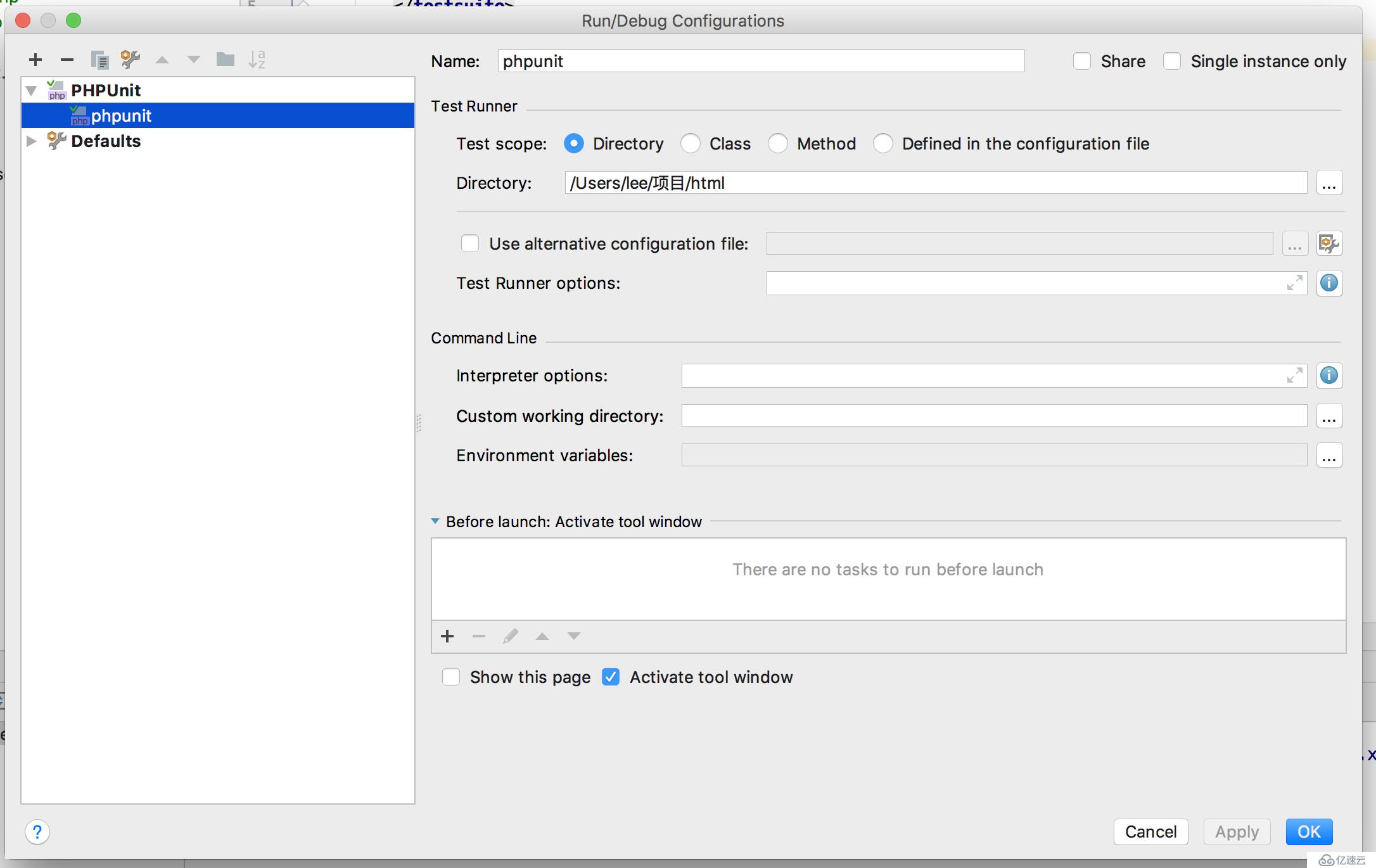Close the dialog with the red button
The image size is (1376, 868).
point(23,21)
